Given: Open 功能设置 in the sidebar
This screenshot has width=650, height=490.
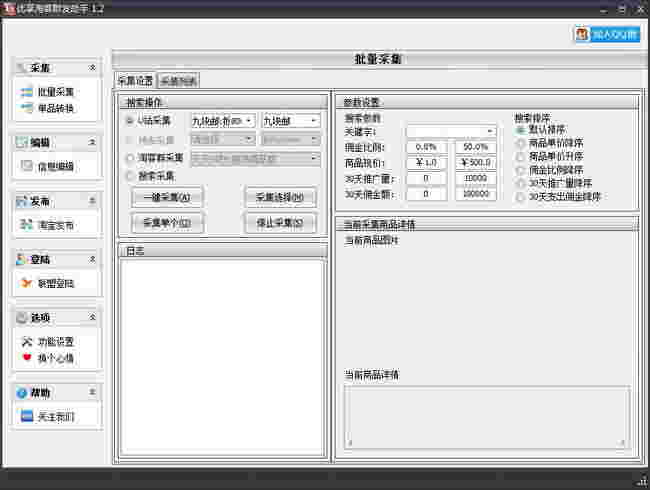Looking at the screenshot, I should 55,342.
